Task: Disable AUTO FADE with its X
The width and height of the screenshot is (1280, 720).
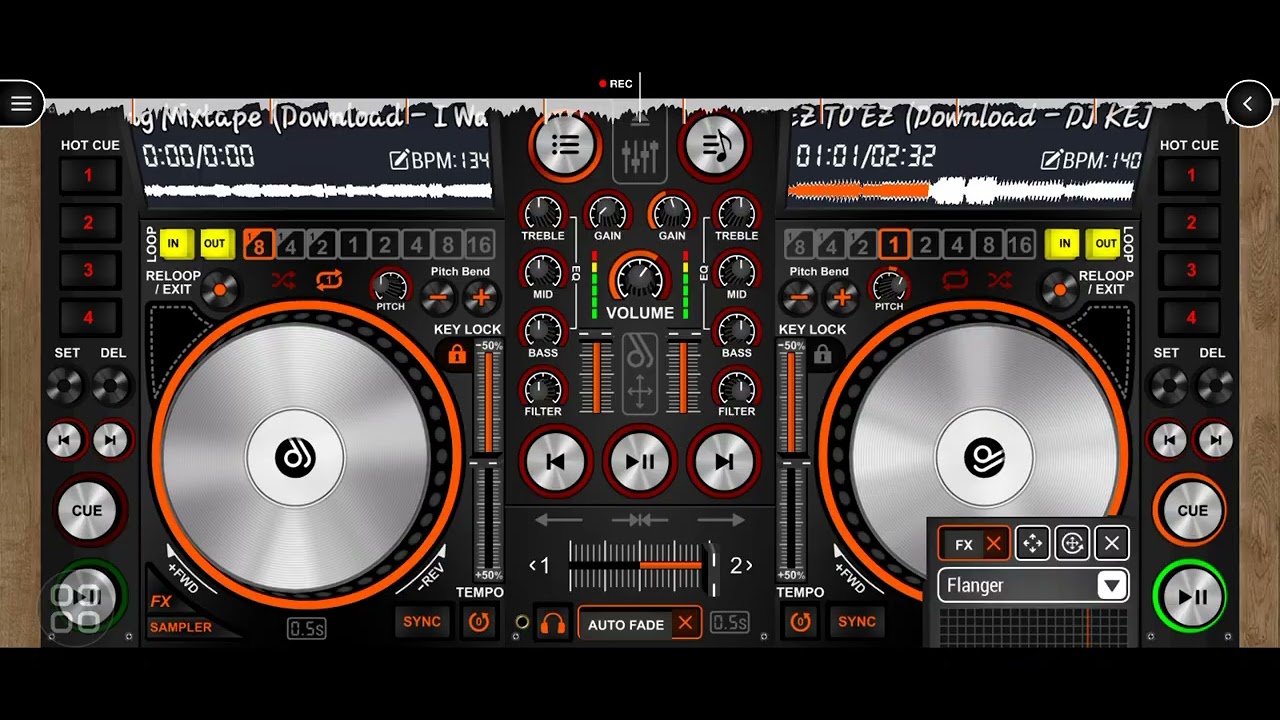Action: [x=685, y=624]
